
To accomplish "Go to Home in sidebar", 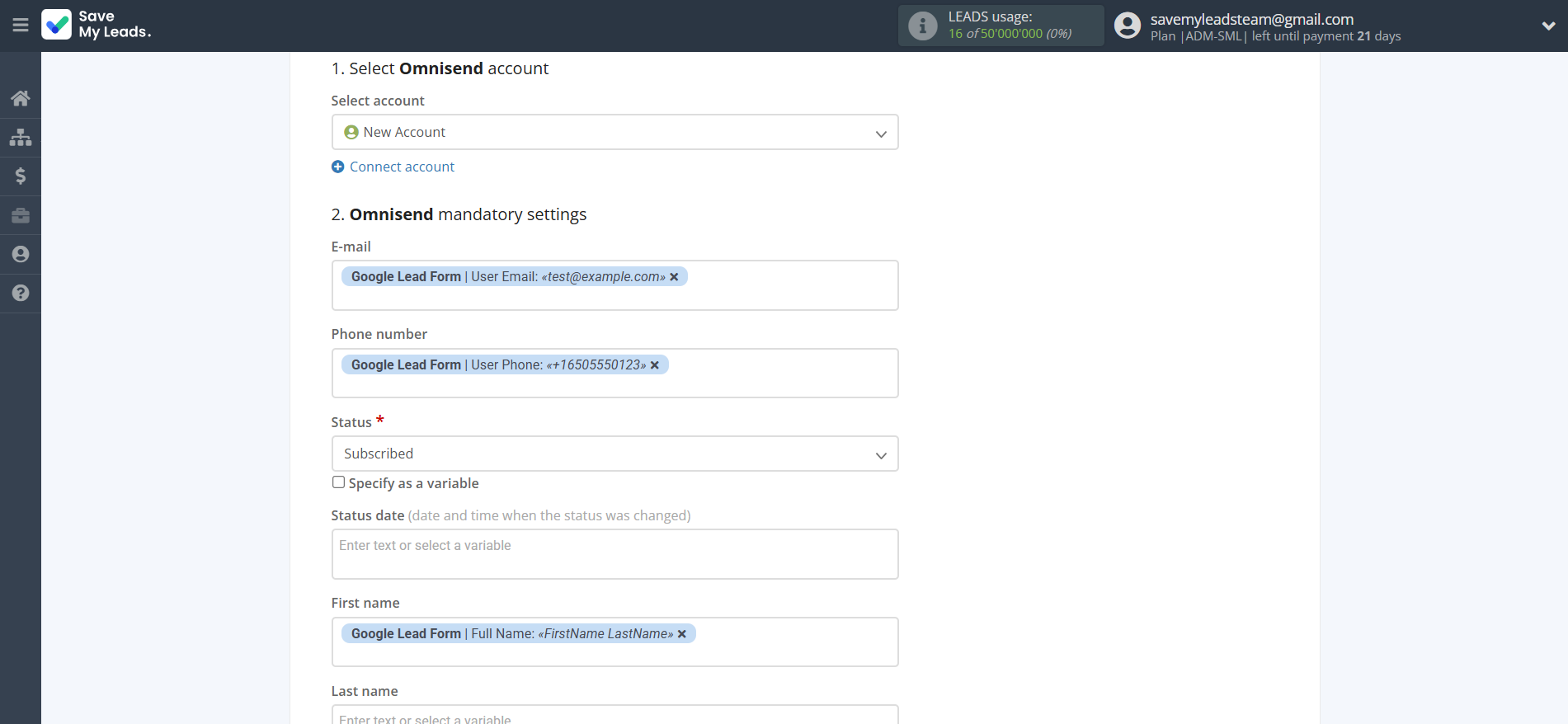I will pos(21,98).
